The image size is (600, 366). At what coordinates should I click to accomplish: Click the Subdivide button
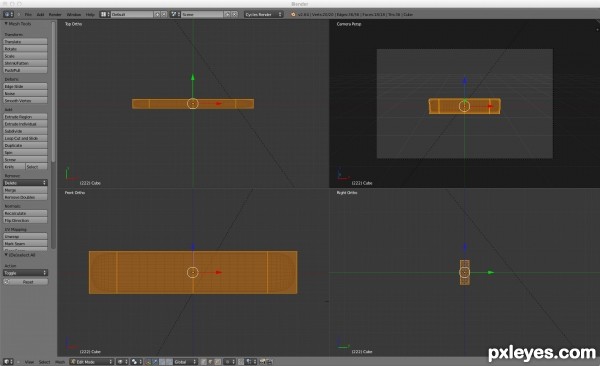pyautogui.click(x=25, y=131)
